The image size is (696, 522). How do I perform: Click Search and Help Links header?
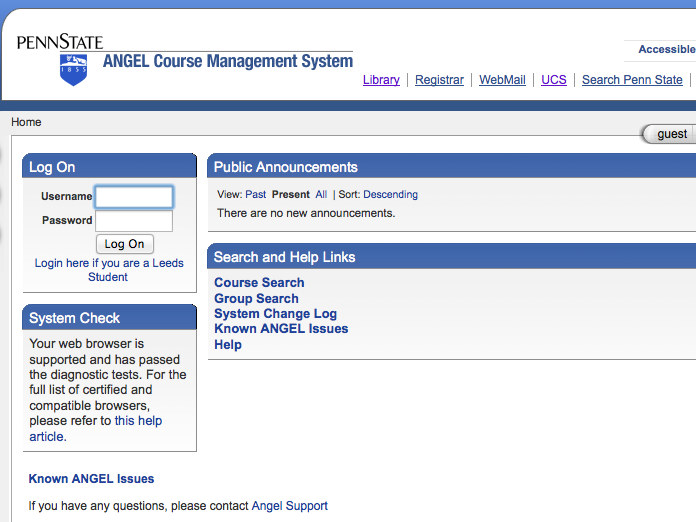[x=451, y=256]
